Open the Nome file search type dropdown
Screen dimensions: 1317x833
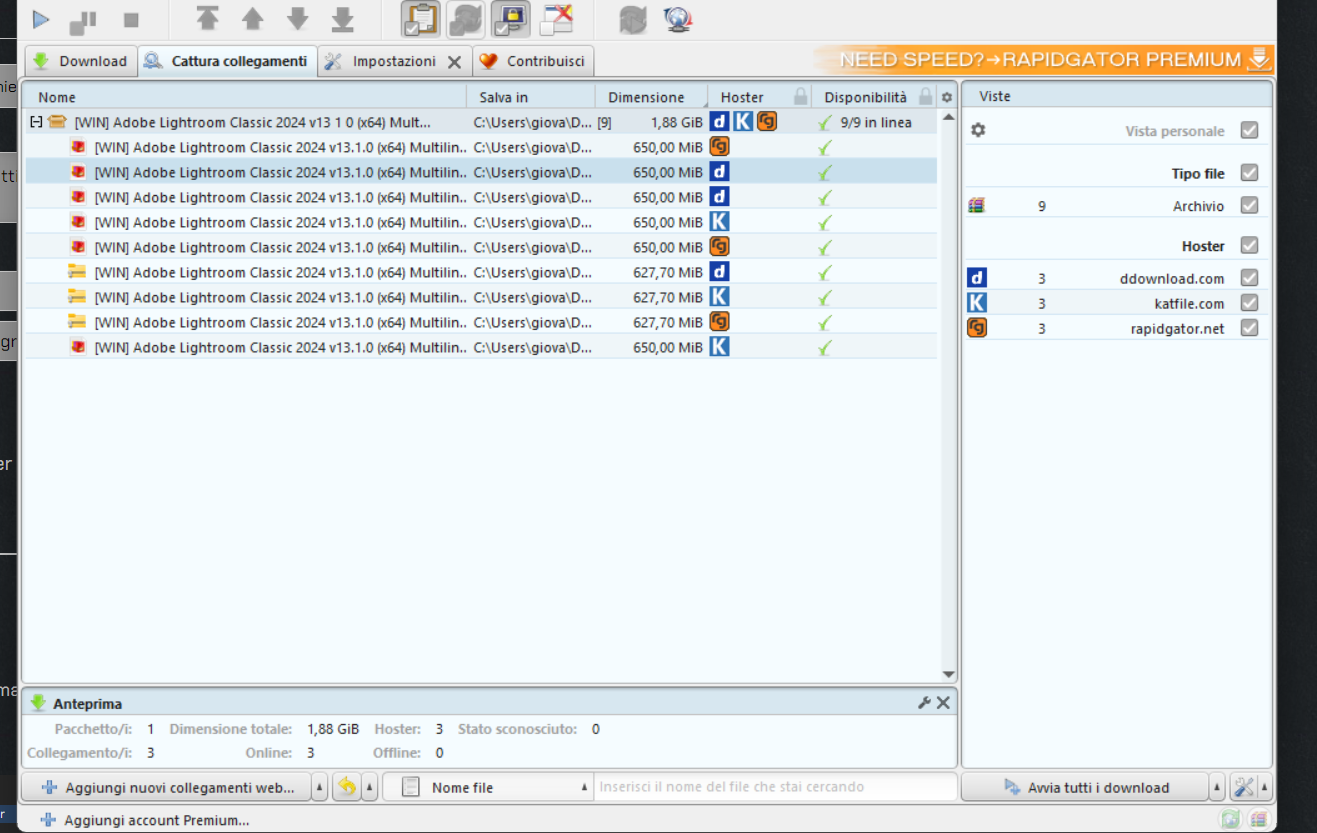pos(488,787)
